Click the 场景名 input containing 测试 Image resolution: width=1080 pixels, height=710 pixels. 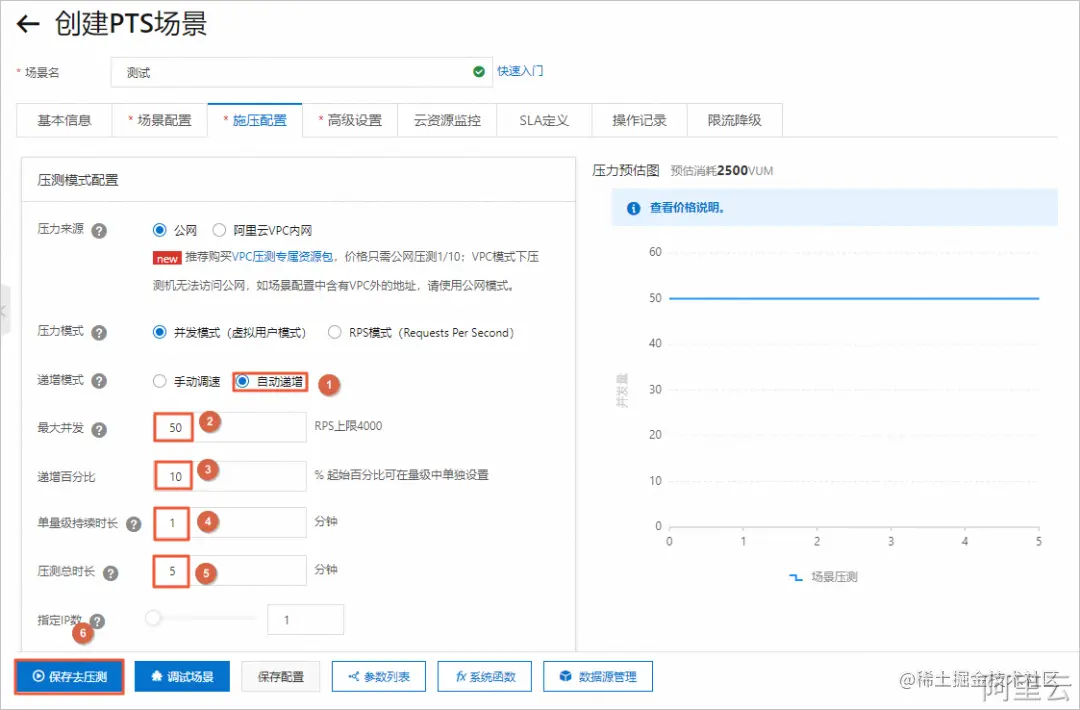(302, 72)
